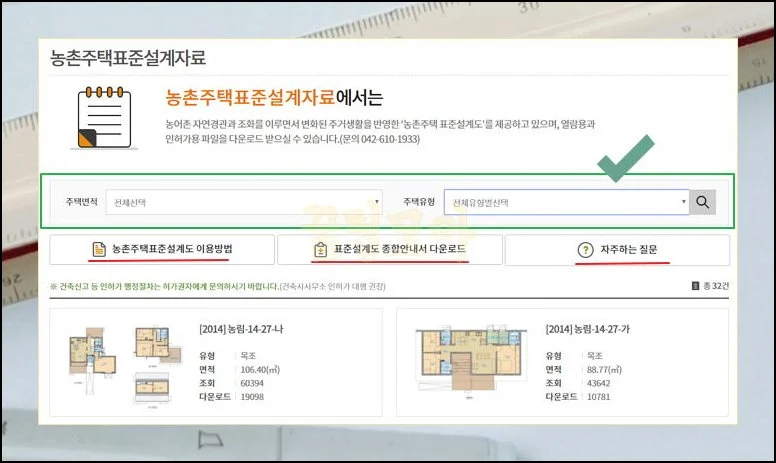Screen dimensions: 776x463
Task: Click the question mark icon for 자주하는 질문
Action: tap(585, 250)
